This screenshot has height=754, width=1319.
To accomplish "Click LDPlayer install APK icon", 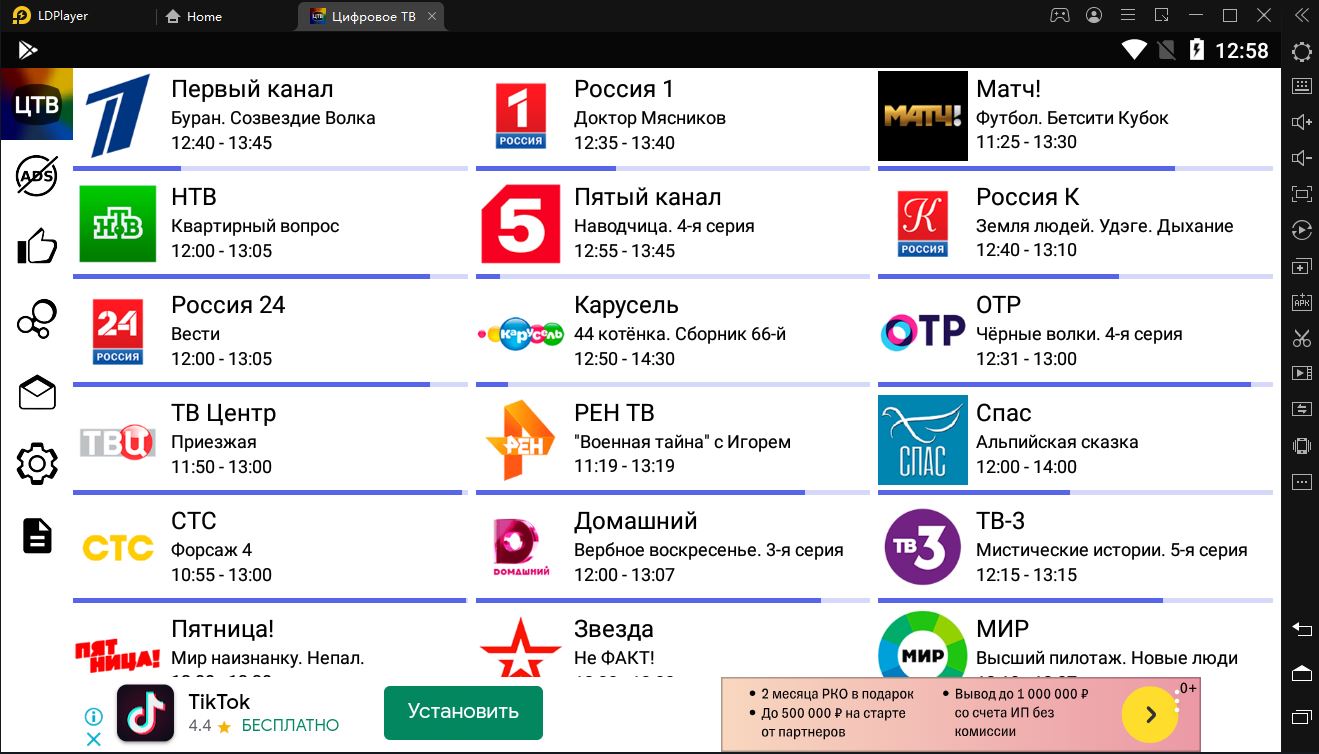I will [x=1301, y=302].
